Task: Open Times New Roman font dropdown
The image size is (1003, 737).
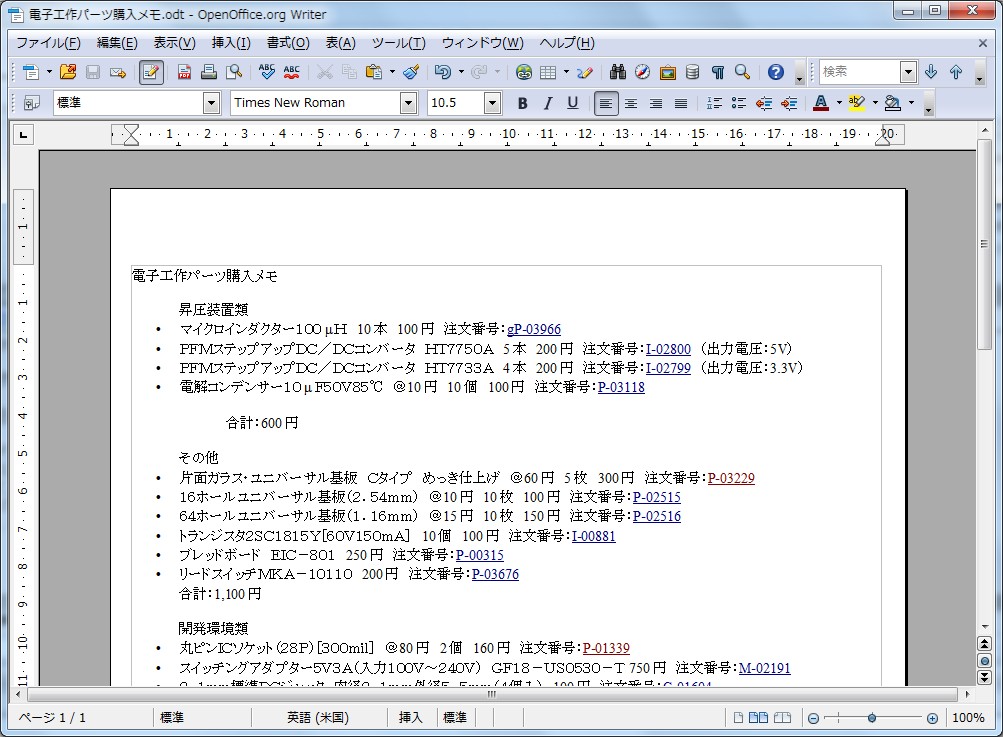Action: point(408,103)
